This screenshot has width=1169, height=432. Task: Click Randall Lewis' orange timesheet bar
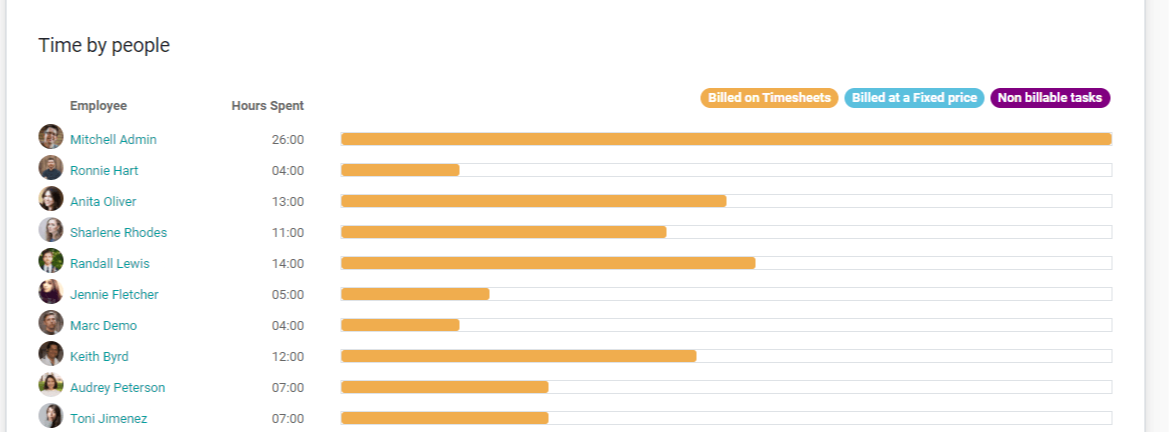pos(548,263)
